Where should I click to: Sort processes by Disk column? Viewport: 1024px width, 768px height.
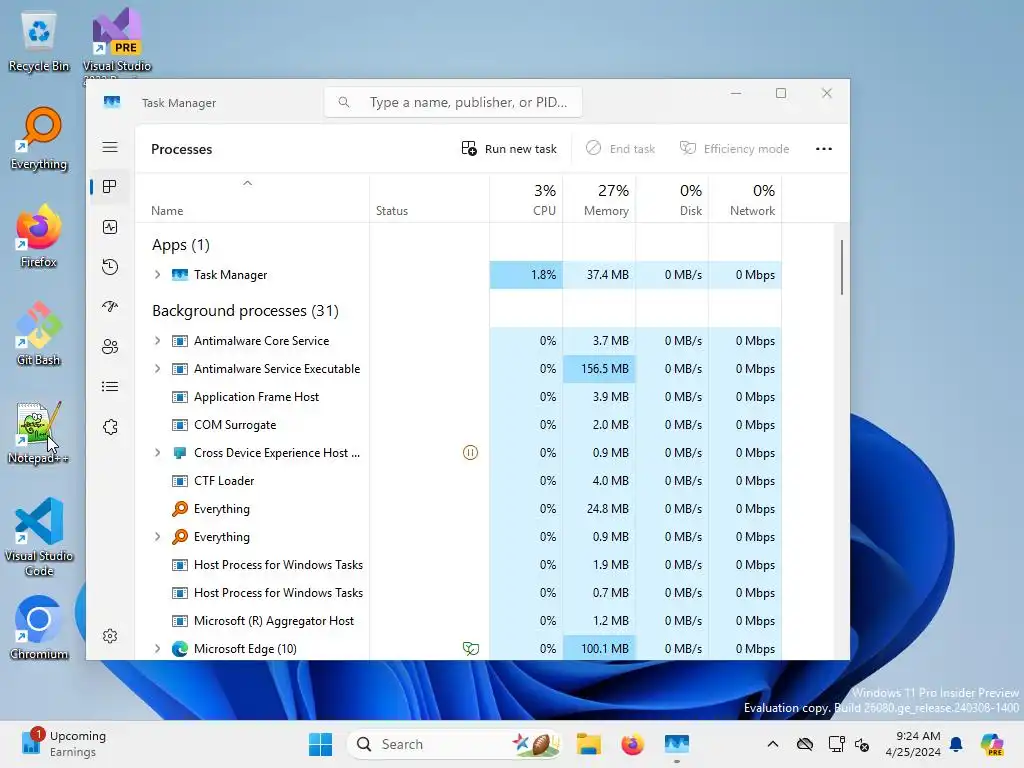[x=673, y=199]
